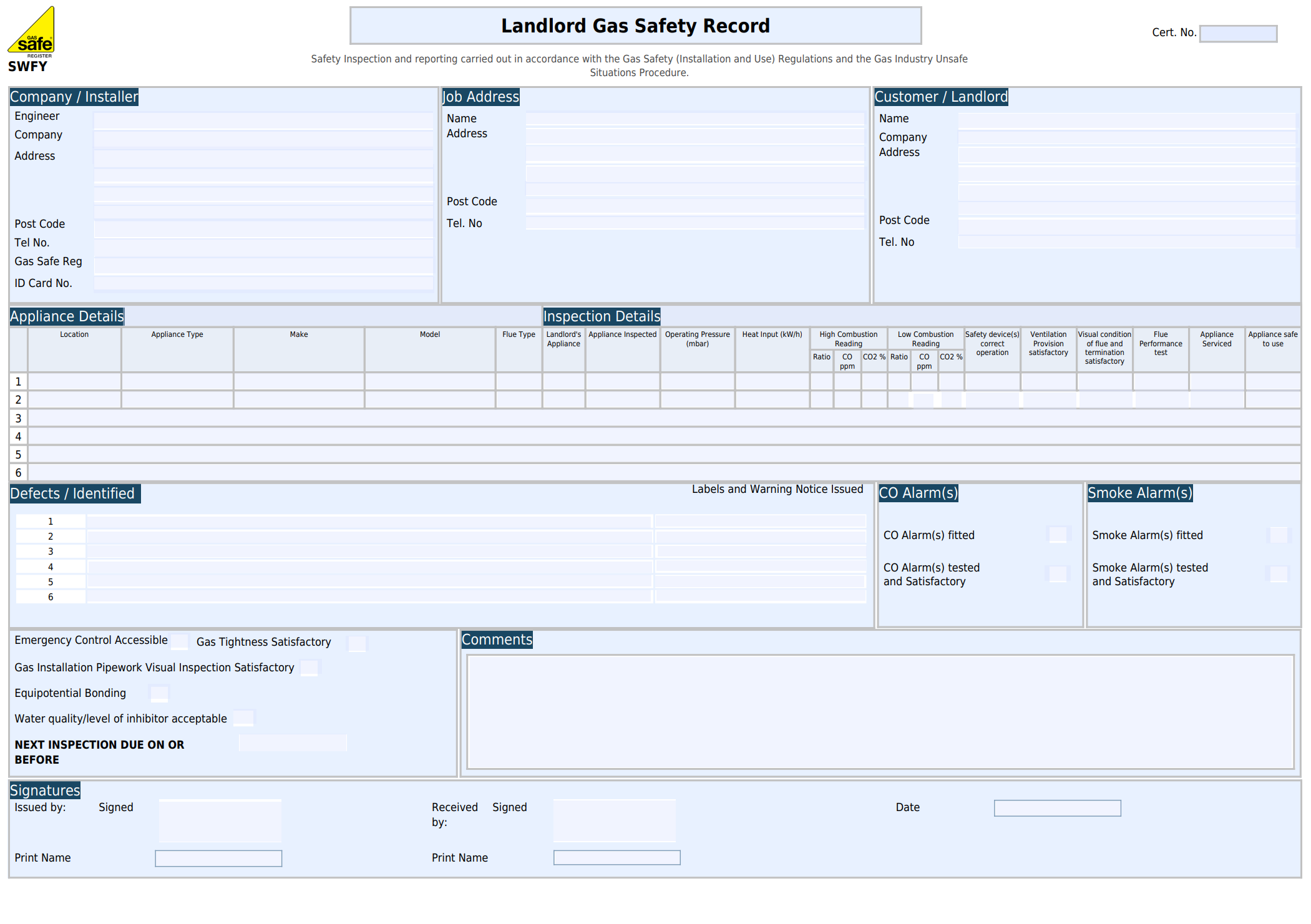Click the Cert. No. field
This screenshot has height=924, width=1311.
[1238, 33]
